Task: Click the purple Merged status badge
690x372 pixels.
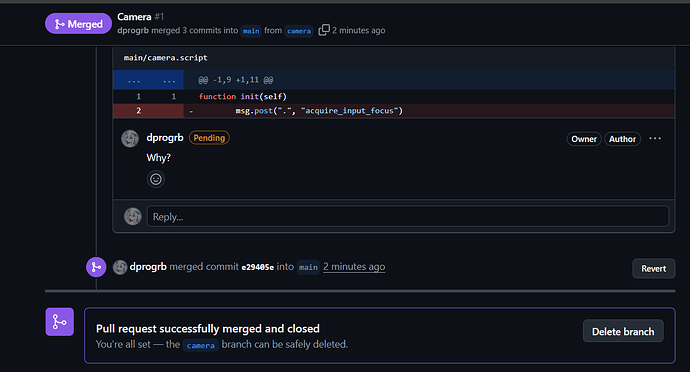Action: click(x=78, y=24)
